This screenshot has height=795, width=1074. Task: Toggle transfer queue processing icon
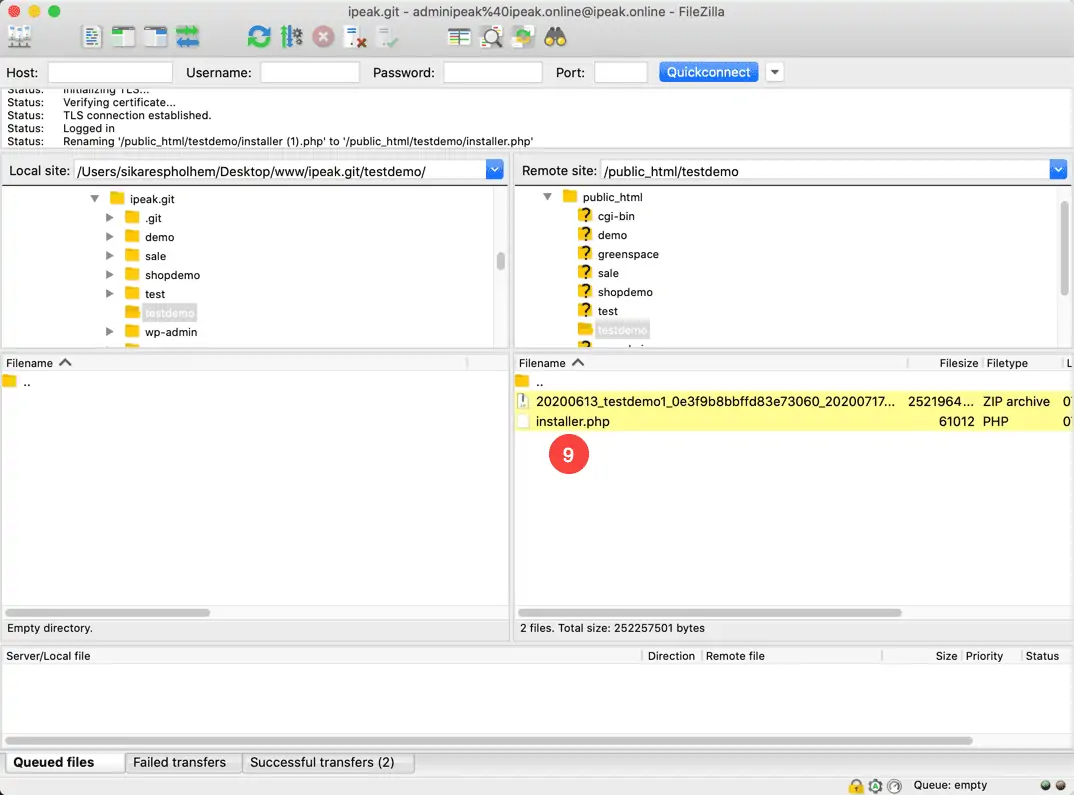coord(291,37)
